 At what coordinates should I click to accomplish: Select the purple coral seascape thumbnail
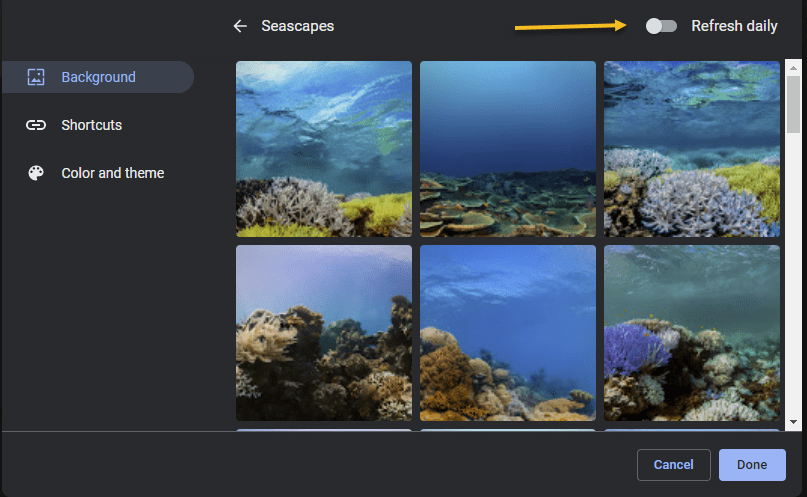[x=691, y=333]
